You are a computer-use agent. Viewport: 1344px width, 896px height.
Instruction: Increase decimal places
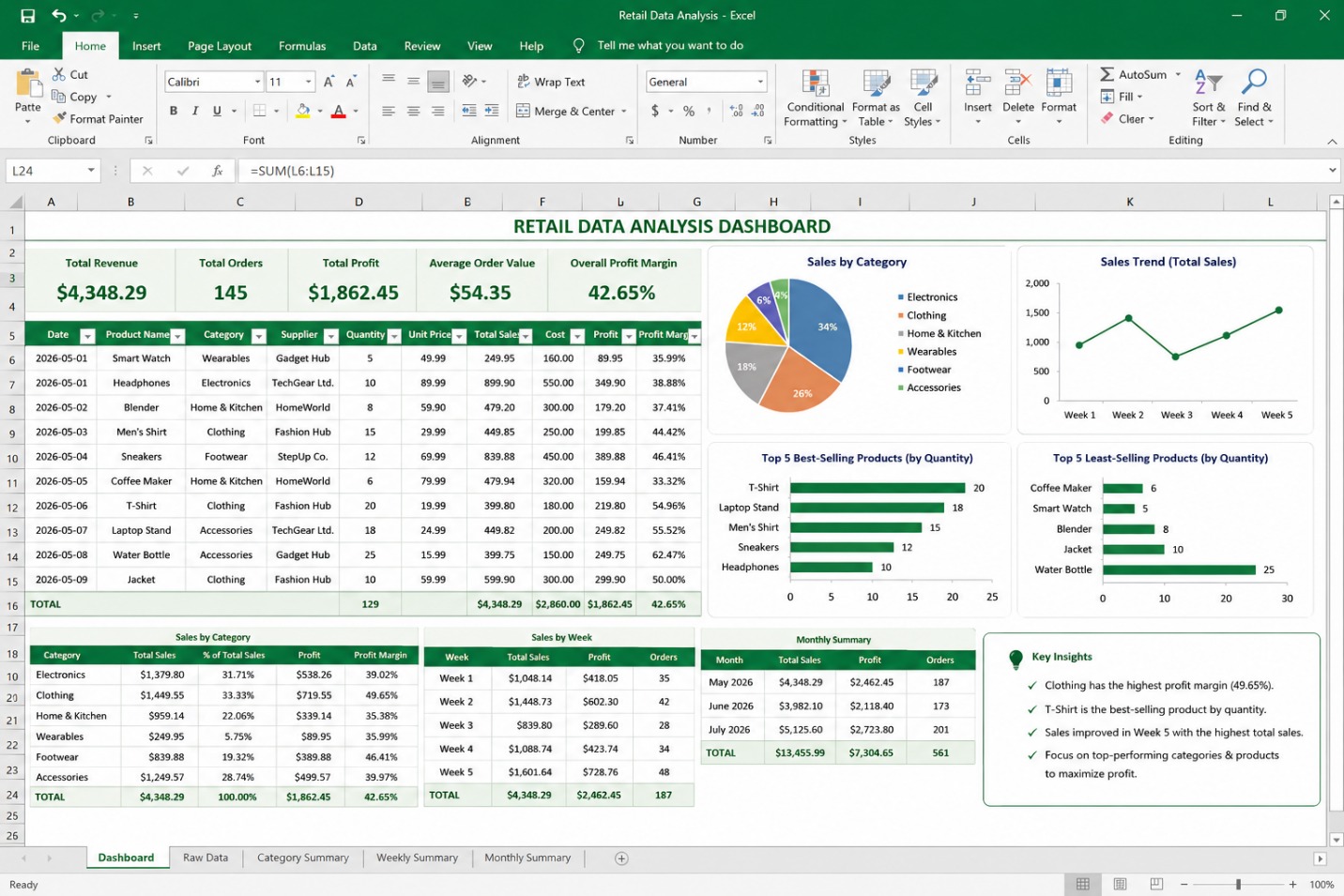[x=737, y=111]
